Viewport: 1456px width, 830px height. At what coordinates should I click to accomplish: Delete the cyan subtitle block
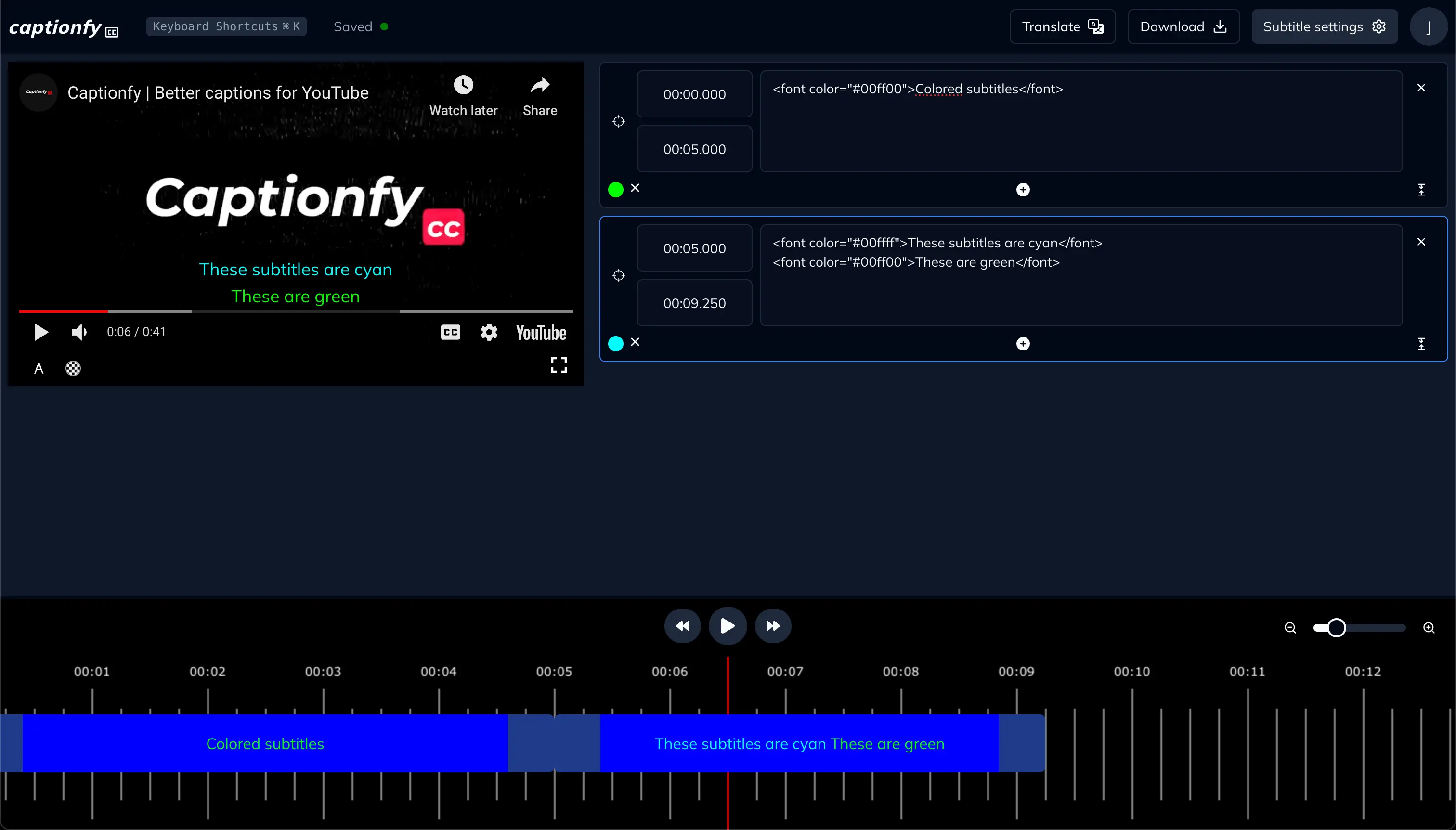pos(1421,242)
